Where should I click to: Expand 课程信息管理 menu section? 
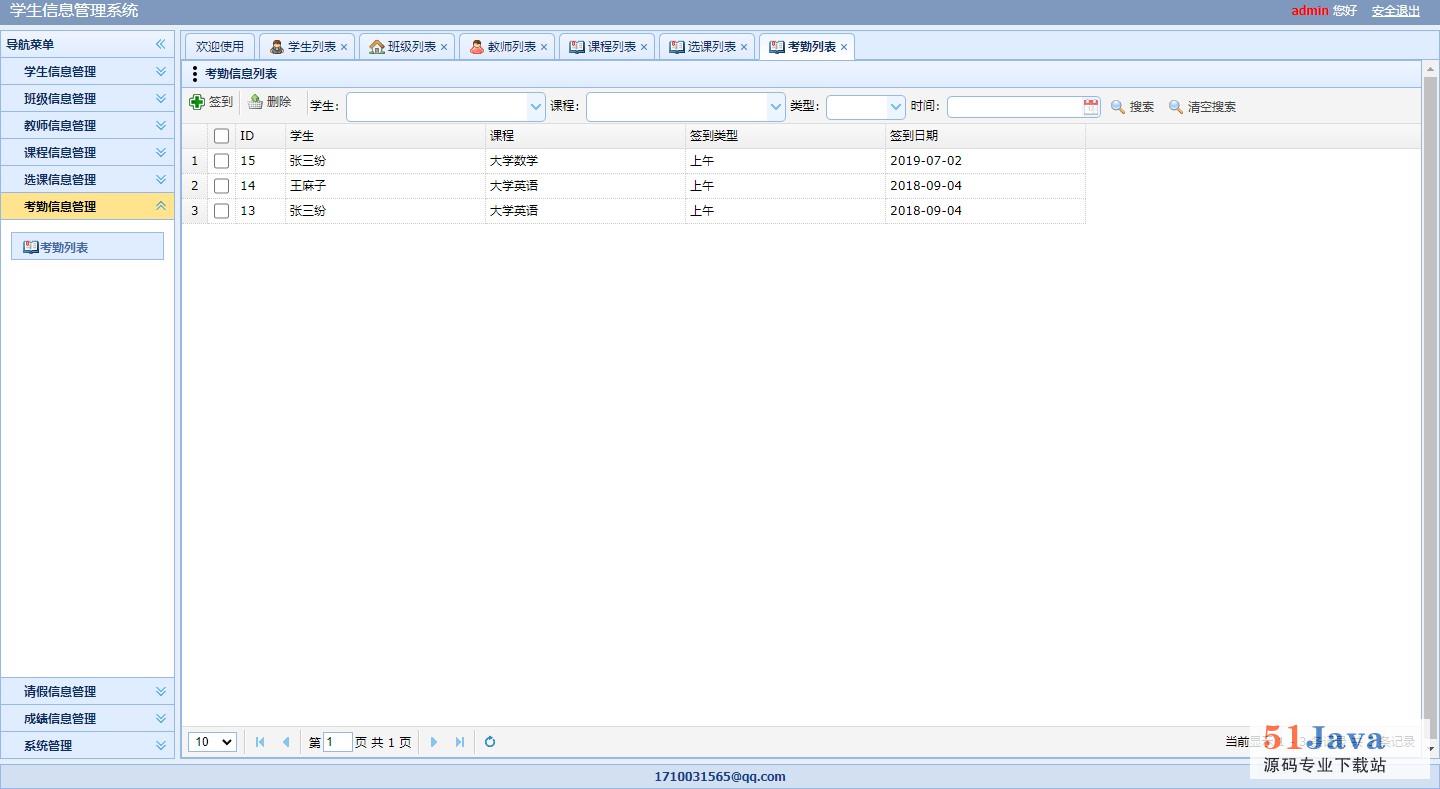(x=87, y=152)
